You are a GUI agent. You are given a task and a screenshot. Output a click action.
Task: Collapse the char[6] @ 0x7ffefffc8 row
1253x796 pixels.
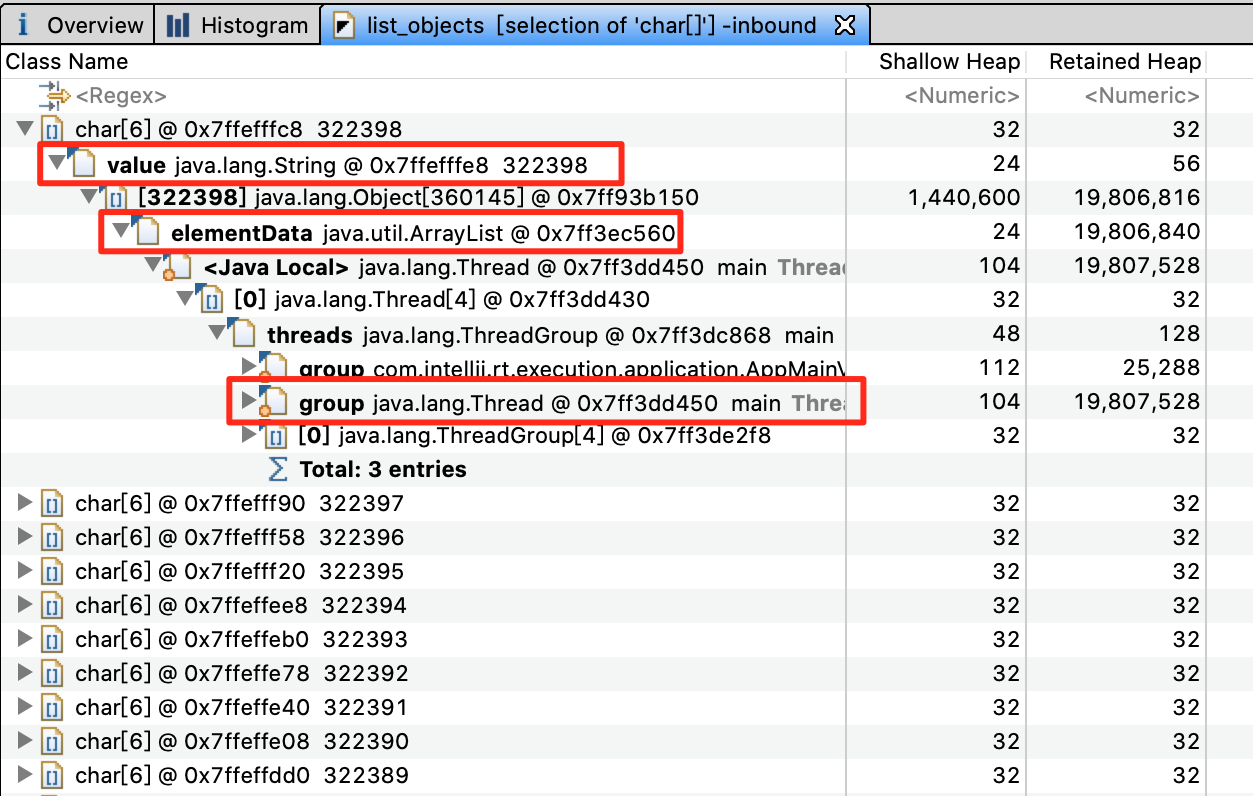[25, 129]
